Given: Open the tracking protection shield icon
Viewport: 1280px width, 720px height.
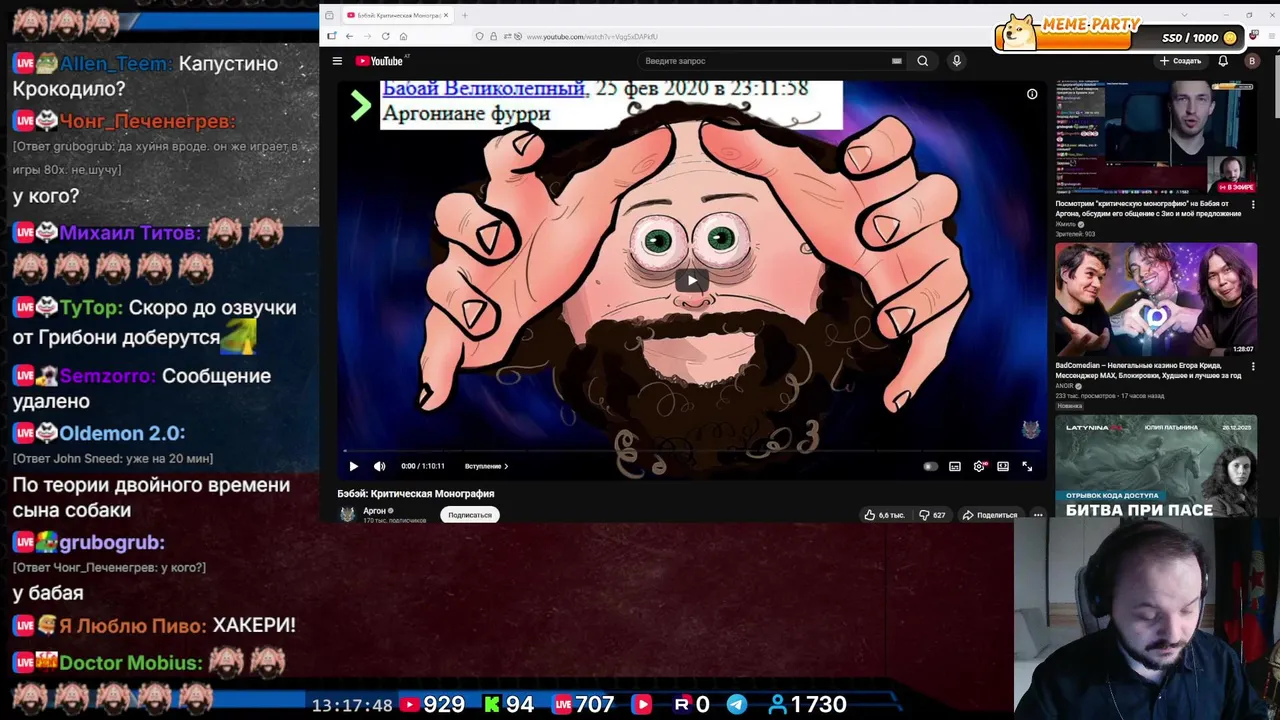Looking at the screenshot, I should (x=480, y=37).
